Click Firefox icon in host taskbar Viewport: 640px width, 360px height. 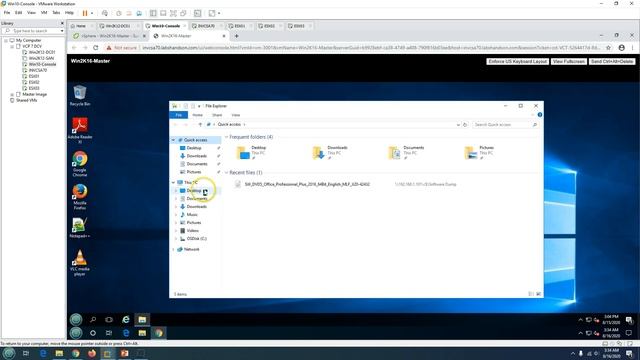coord(92,353)
